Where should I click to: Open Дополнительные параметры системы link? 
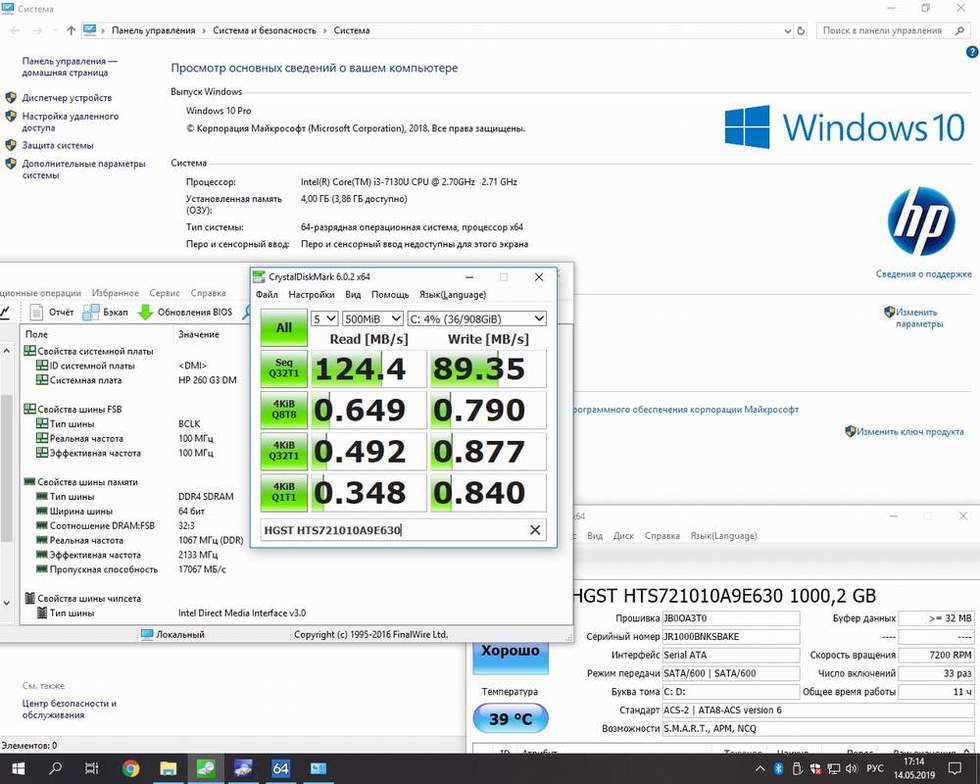point(83,169)
